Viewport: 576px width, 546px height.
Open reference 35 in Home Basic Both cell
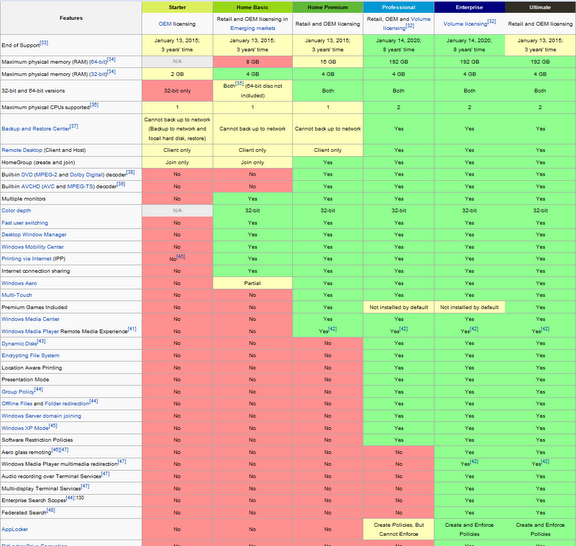tap(239, 83)
